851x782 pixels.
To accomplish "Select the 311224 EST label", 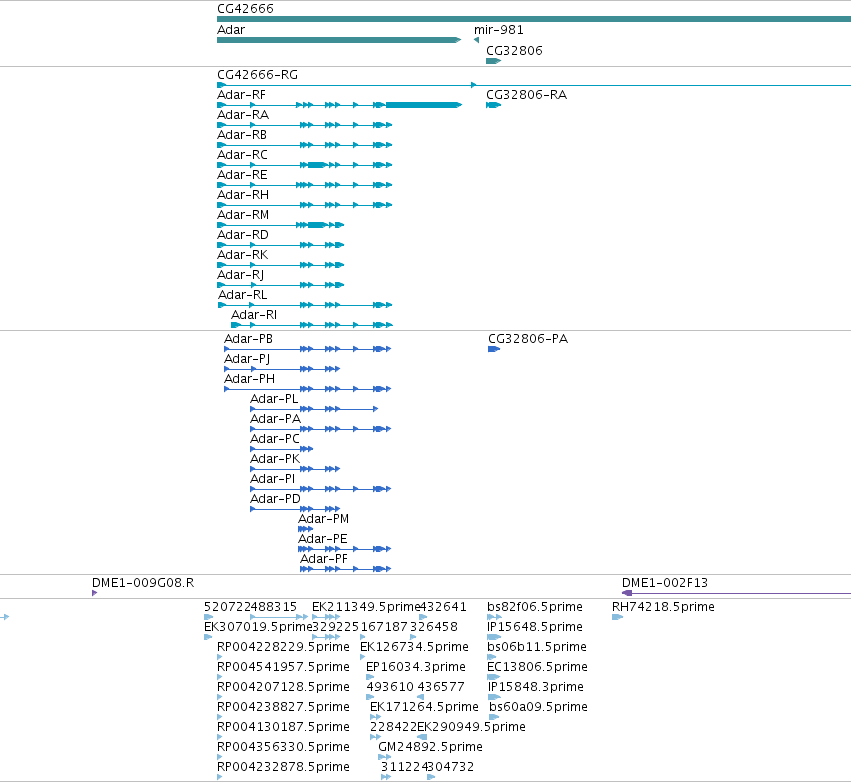I will point(403,767).
